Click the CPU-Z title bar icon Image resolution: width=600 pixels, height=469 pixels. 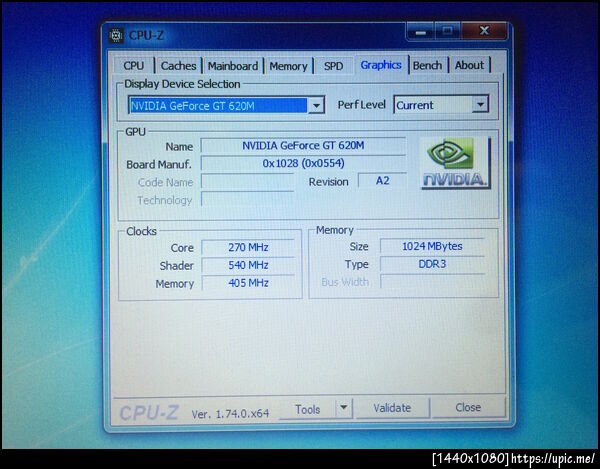click(x=116, y=36)
